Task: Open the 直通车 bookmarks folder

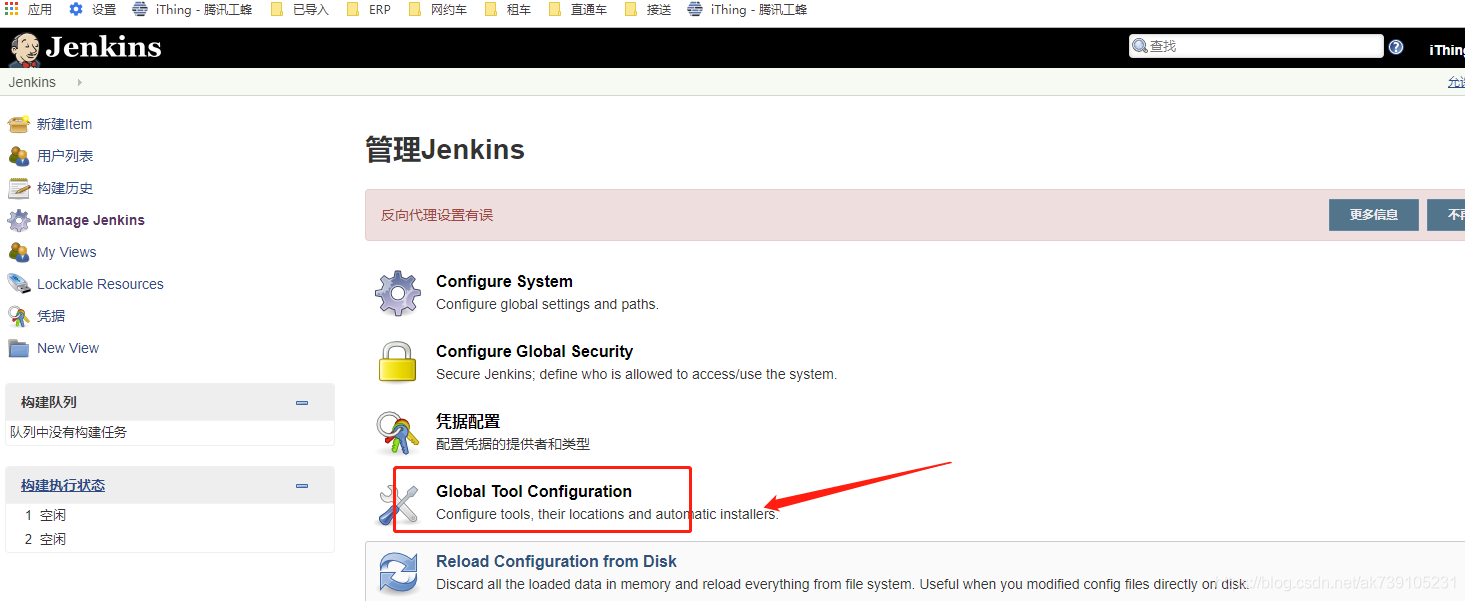Action: (577, 9)
